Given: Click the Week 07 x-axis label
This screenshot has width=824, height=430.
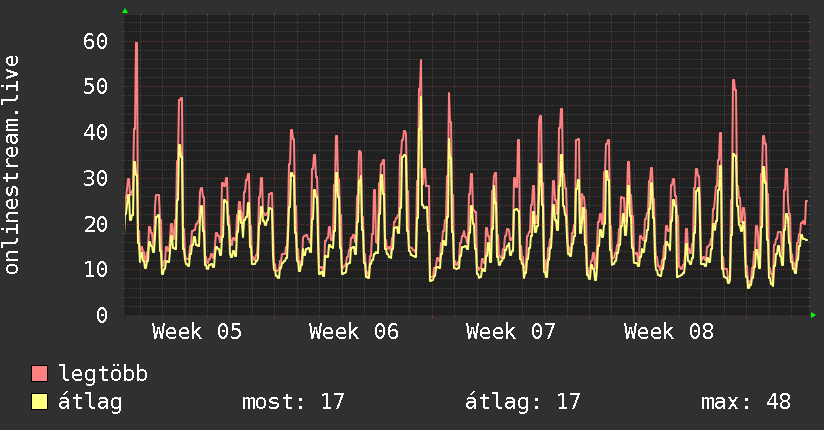Looking at the screenshot, I should (x=511, y=331).
